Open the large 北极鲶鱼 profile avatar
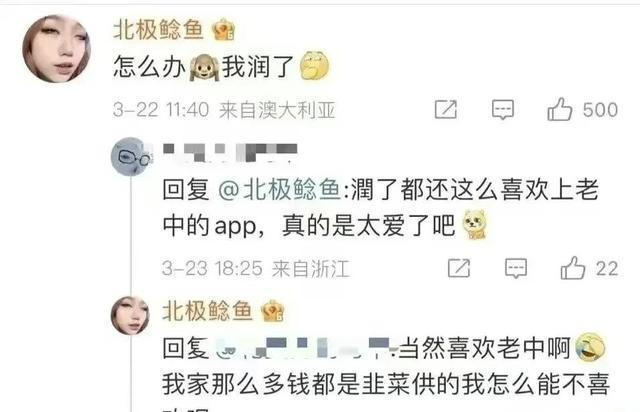Viewport: 640px width, 412px height. [x=56, y=49]
